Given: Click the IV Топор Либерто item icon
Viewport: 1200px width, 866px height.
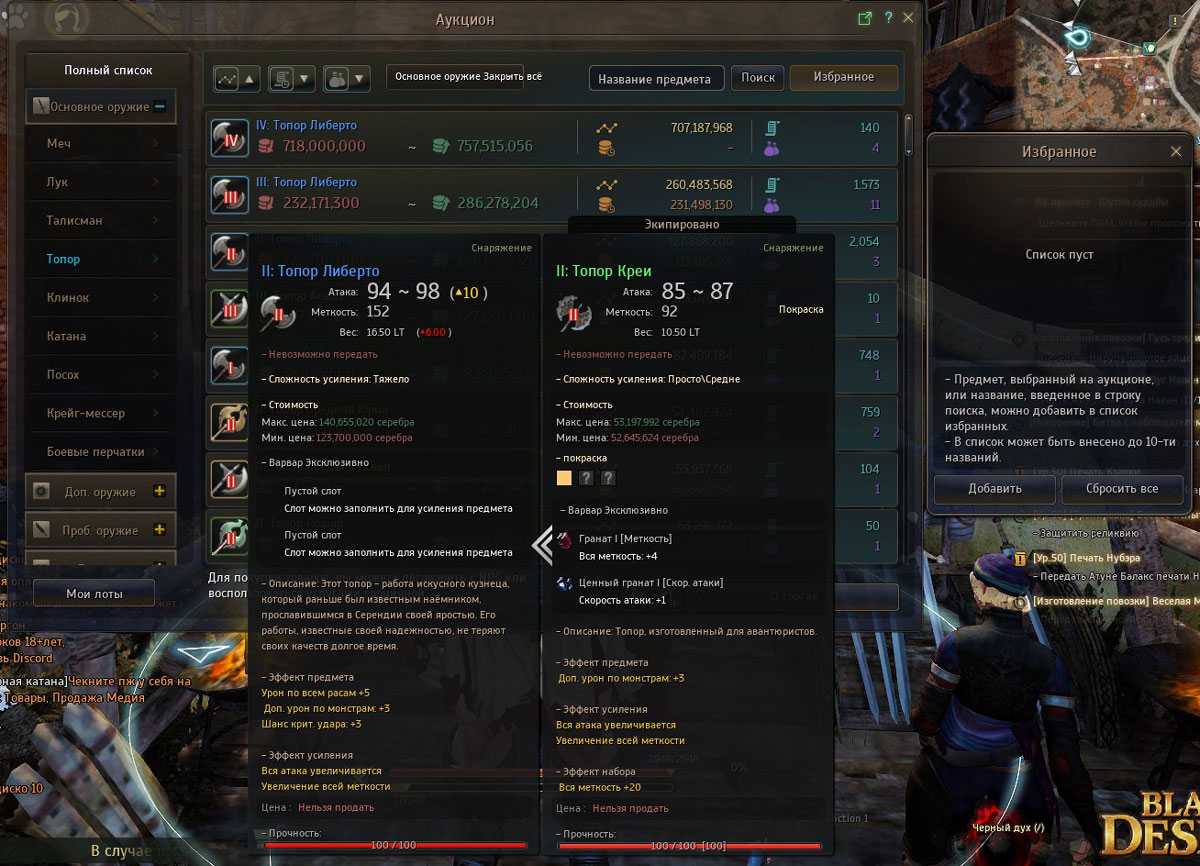Looking at the screenshot, I should [230, 139].
